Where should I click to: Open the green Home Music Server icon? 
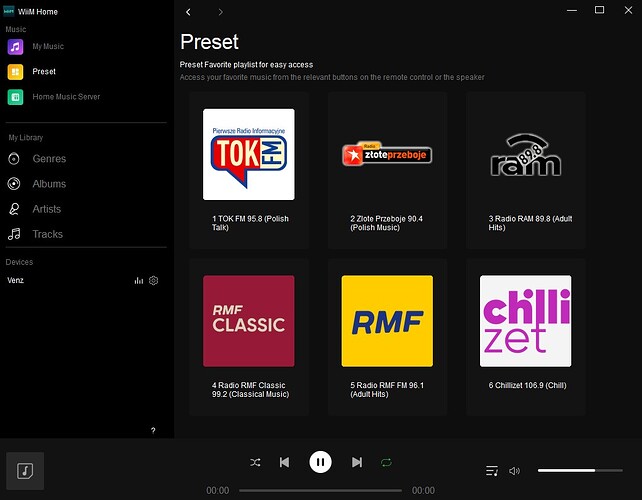[15, 97]
